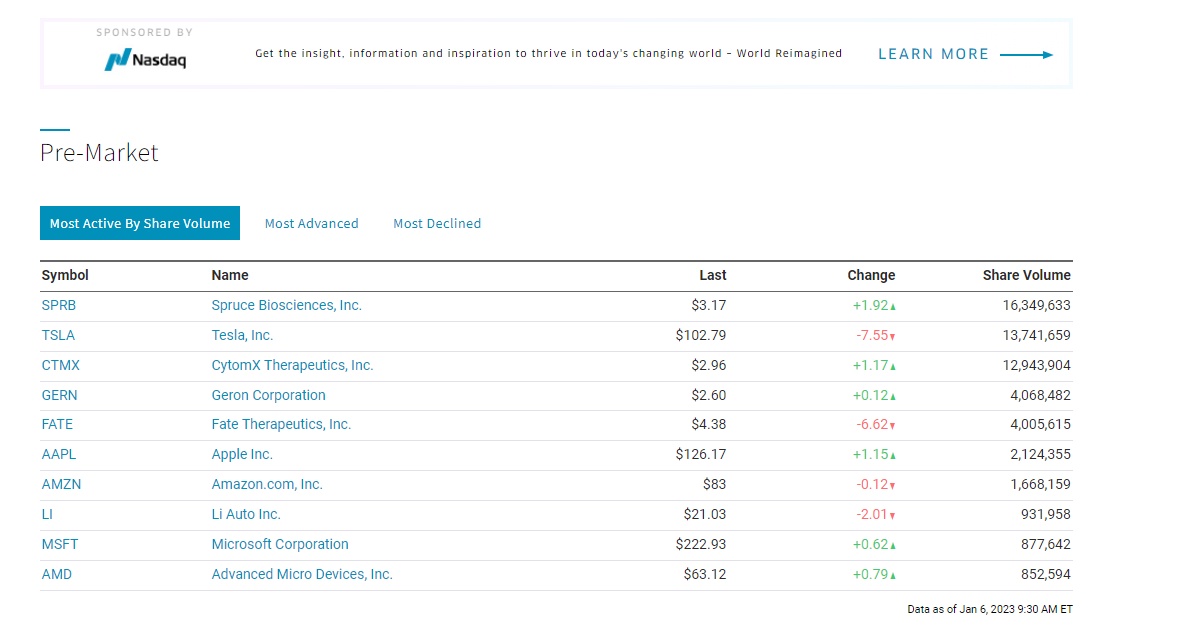
Task: Click Amazon.com, Inc. name link
Action: click(x=267, y=484)
